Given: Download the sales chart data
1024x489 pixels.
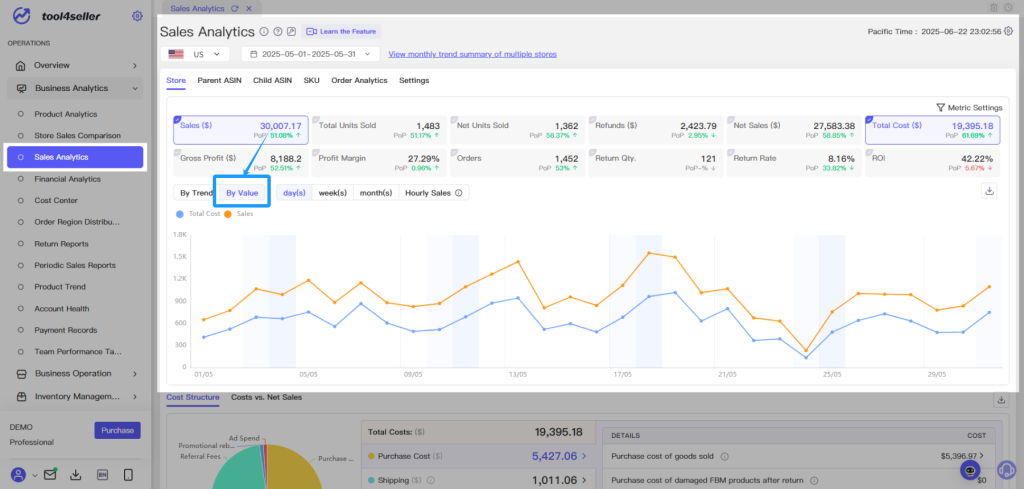Looking at the screenshot, I should (x=989, y=191).
